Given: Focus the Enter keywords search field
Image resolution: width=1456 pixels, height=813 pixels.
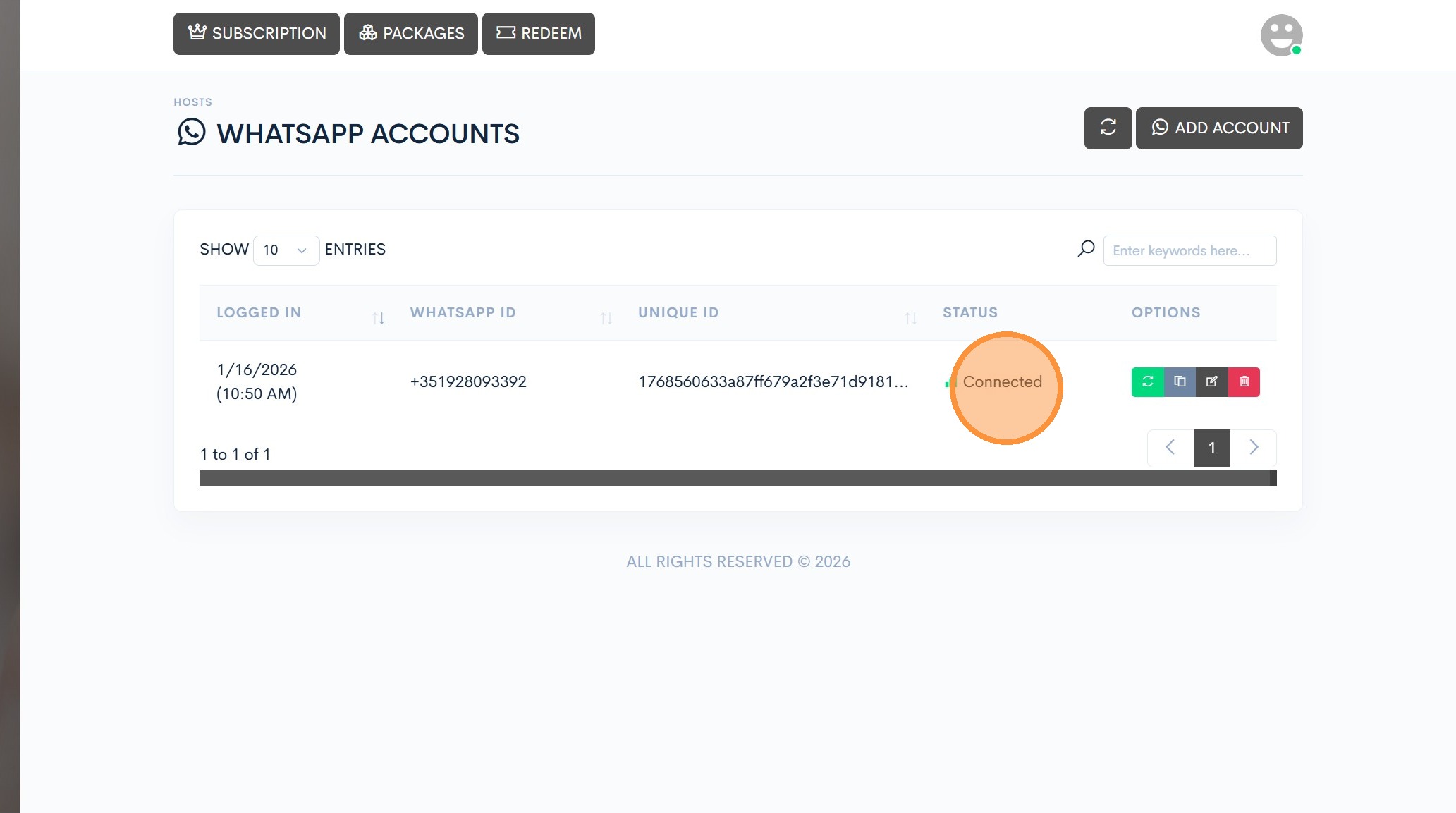Looking at the screenshot, I should 1189,250.
